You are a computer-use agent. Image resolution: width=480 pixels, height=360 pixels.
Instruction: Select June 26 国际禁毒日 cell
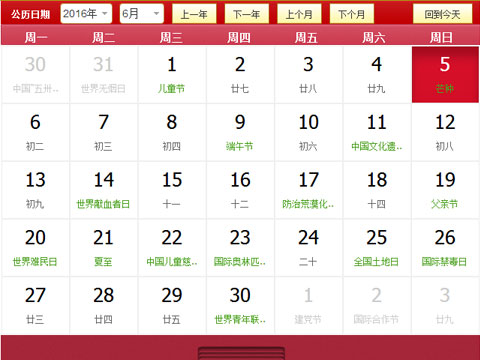point(445,248)
